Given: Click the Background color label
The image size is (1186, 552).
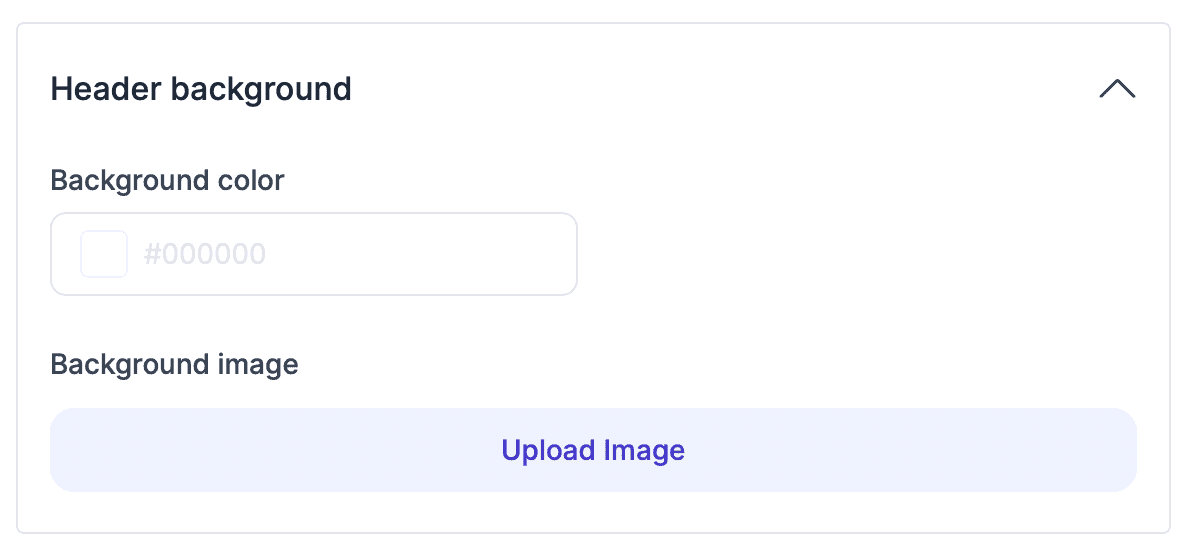Looking at the screenshot, I should [x=167, y=181].
